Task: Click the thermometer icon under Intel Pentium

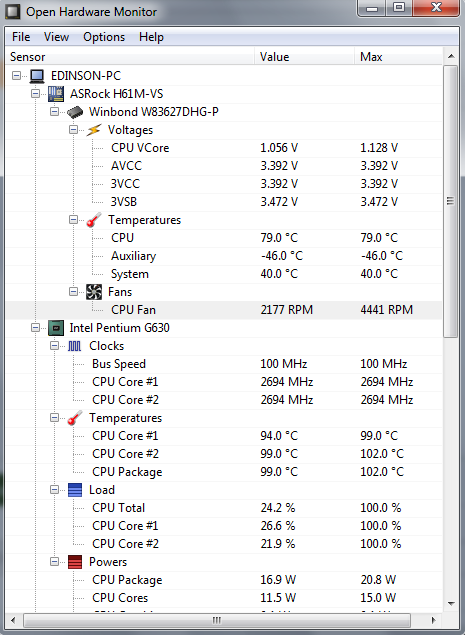Action: coord(75,418)
